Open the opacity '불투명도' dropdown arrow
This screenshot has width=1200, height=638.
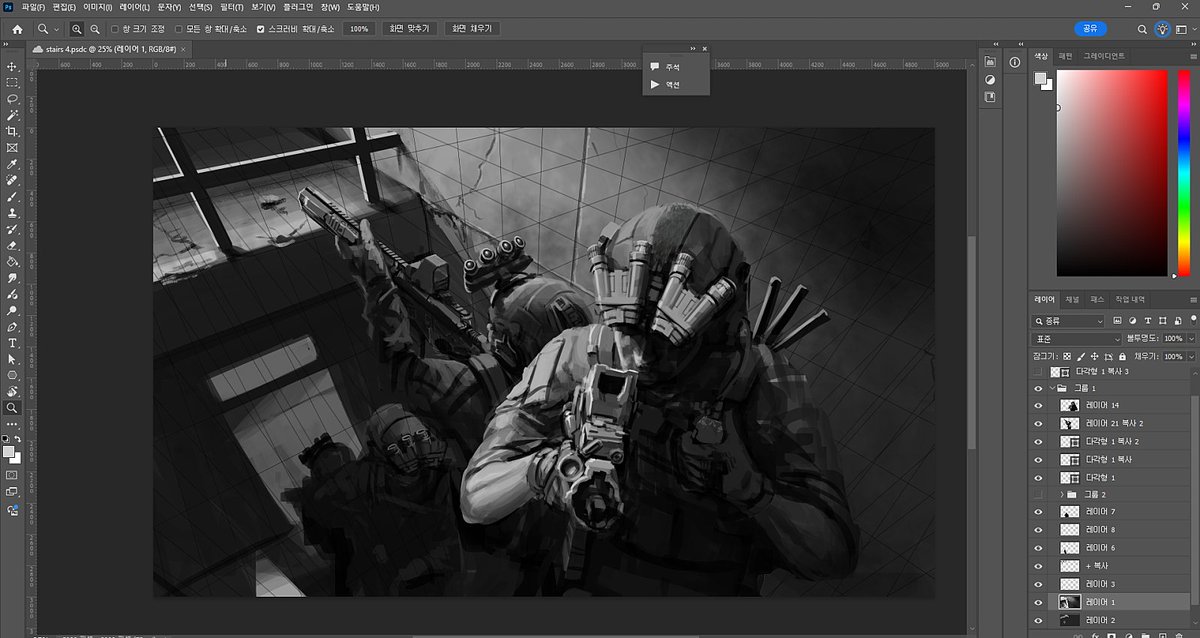(x=1191, y=339)
